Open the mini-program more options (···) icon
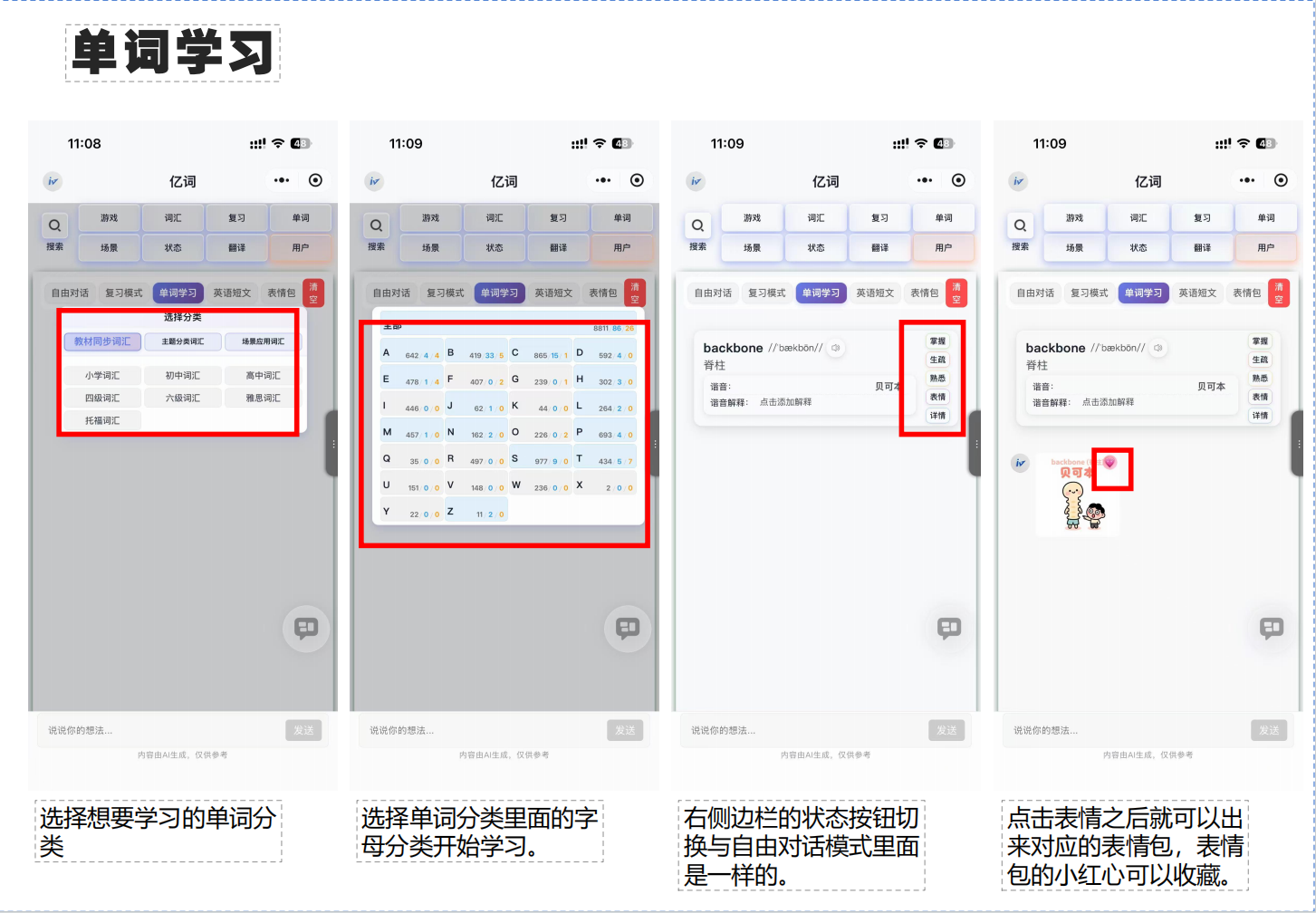Image resolution: width=1316 pixels, height=913 pixels. pos(282,180)
